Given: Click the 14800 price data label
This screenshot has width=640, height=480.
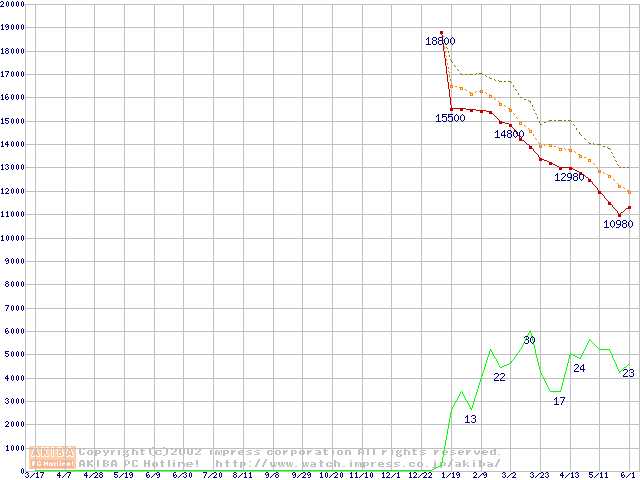Looking at the screenshot, I should pos(509,134).
